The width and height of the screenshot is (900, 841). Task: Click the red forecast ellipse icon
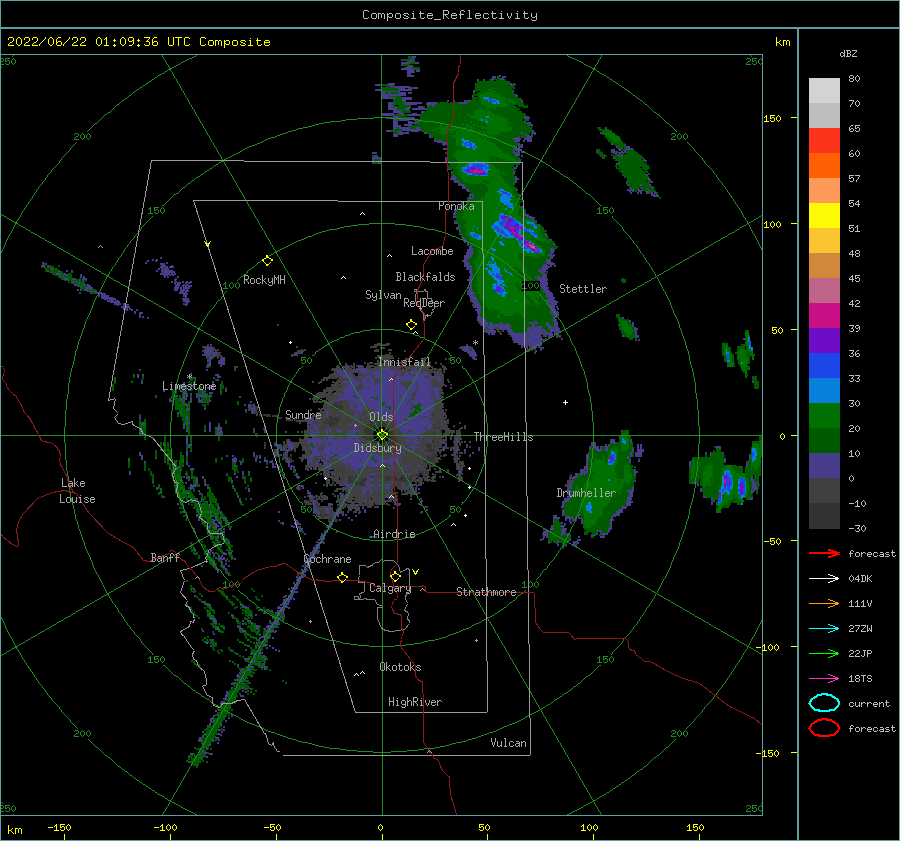point(824,728)
